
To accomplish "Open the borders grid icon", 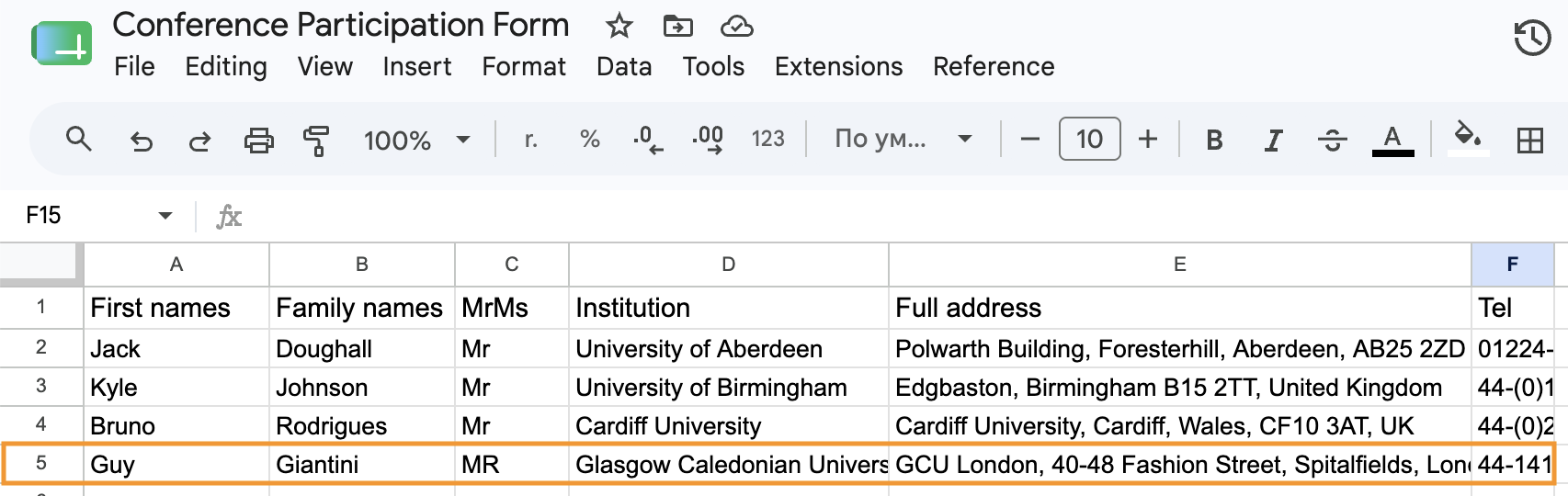I will (1530, 141).
